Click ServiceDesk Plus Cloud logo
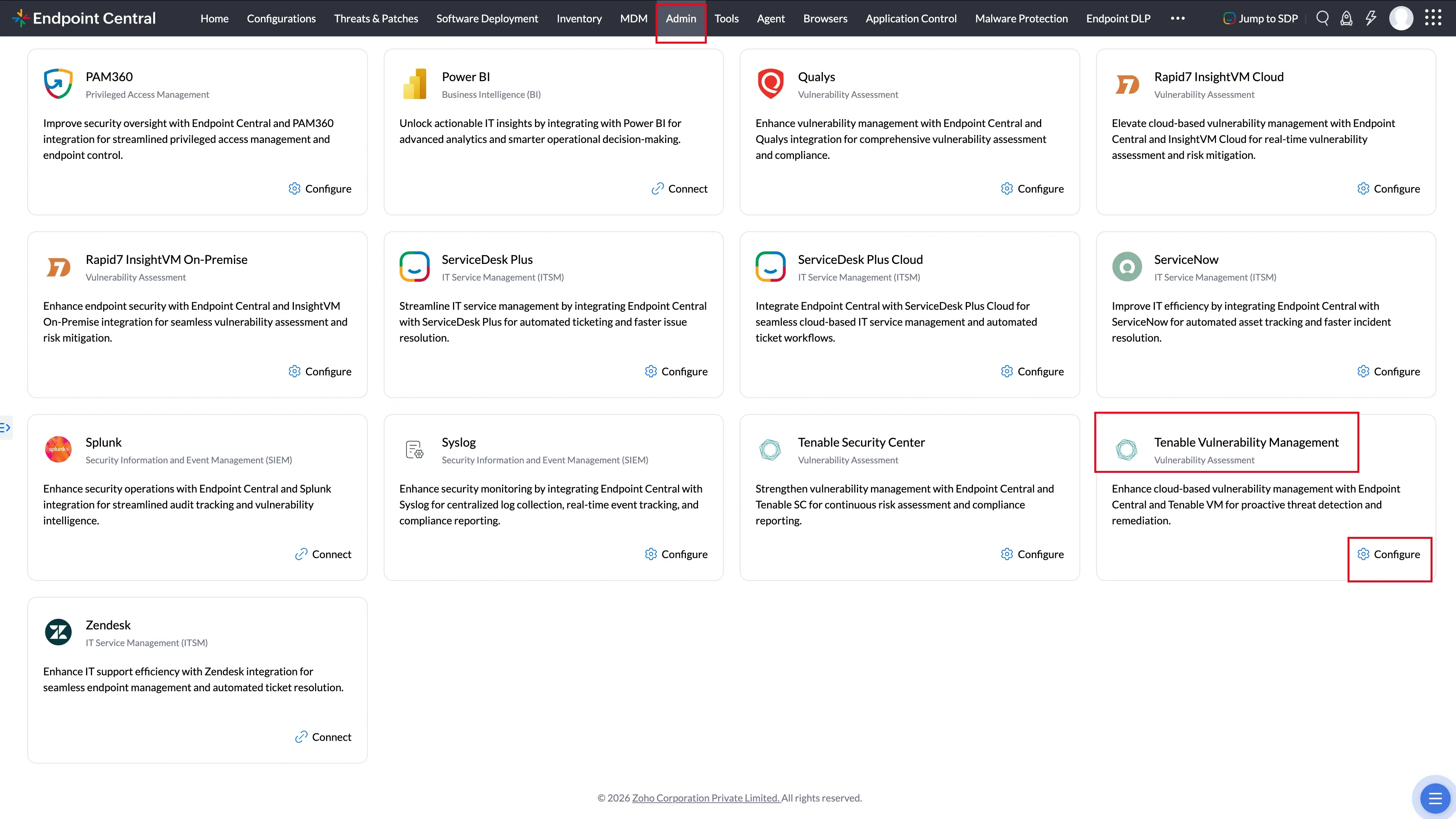Viewport: 1456px width, 819px height. [770, 267]
